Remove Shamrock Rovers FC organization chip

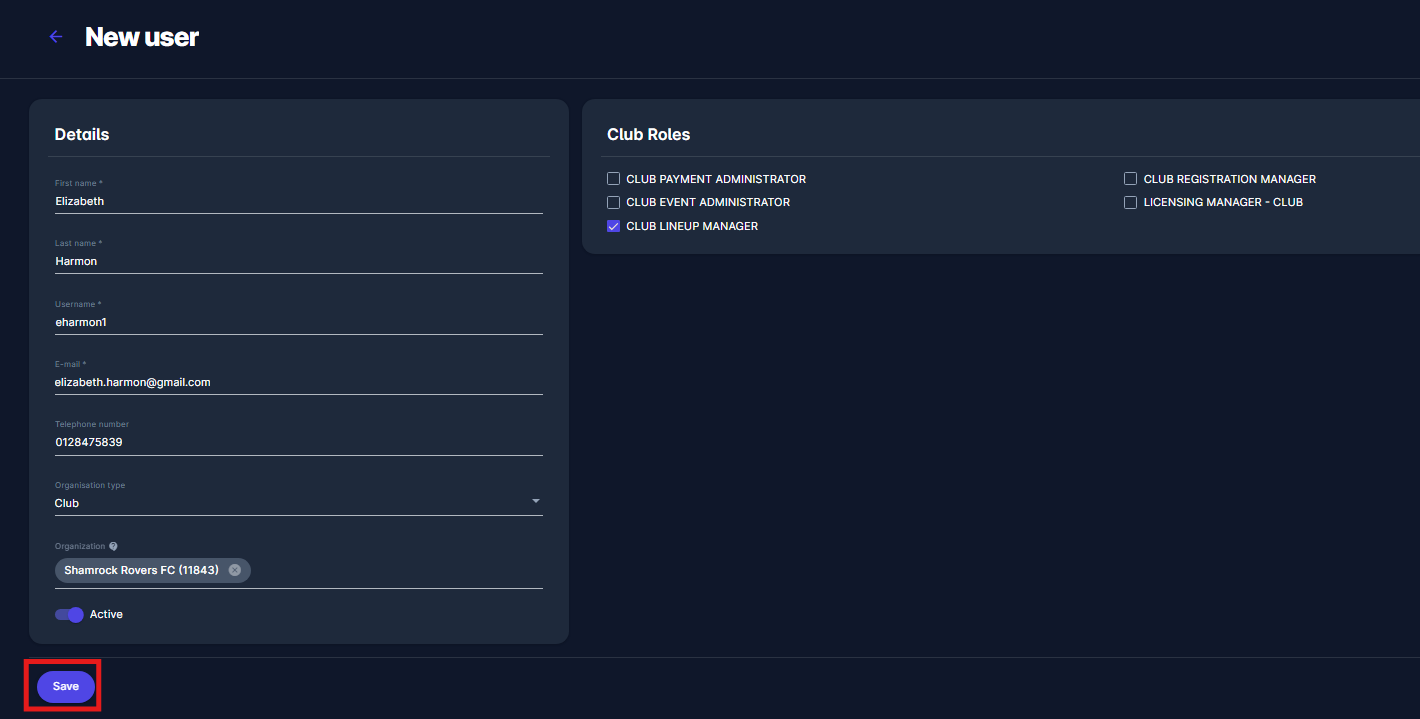coord(235,570)
